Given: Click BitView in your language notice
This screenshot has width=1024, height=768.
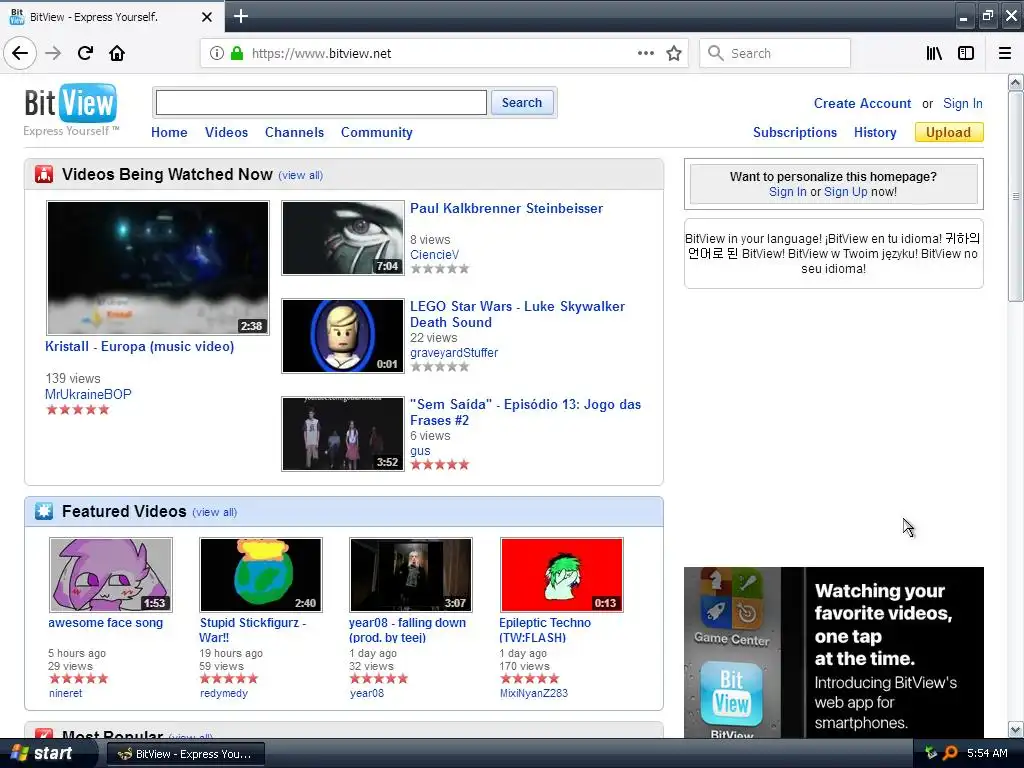Looking at the screenshot, I should coord(833,253).
